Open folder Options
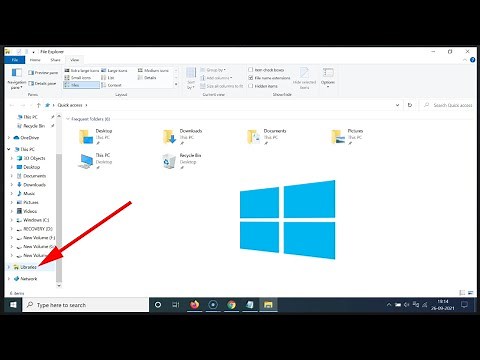The width and height of the screenshot is (480, 360). (x=328, y=78)
